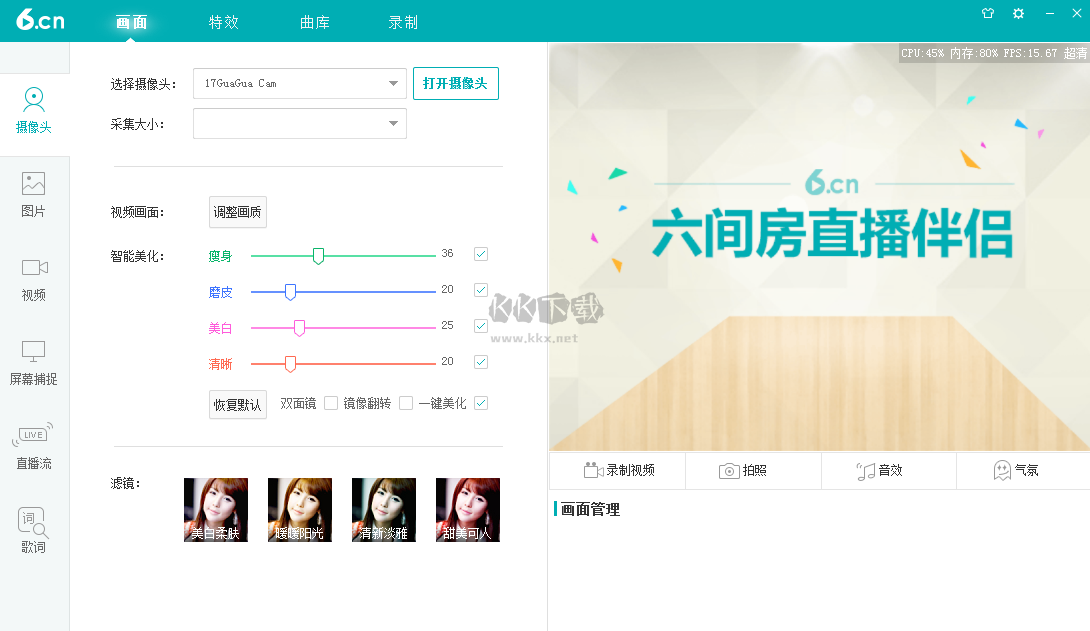Start 录制视频 record video

pos(618,470)
